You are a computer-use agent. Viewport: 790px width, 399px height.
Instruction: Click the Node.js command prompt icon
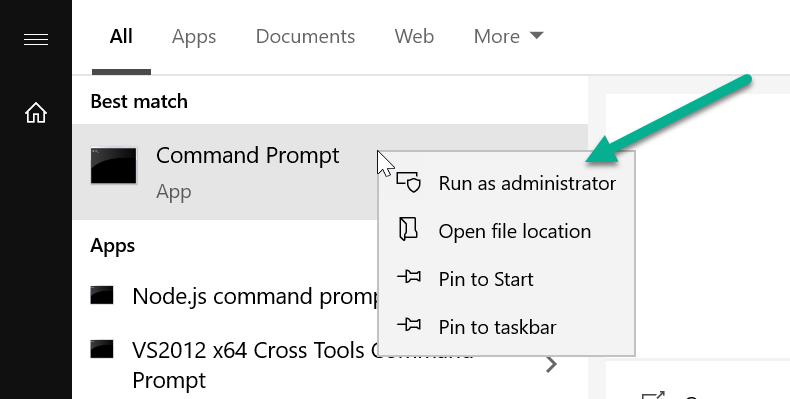coord(102,295)
